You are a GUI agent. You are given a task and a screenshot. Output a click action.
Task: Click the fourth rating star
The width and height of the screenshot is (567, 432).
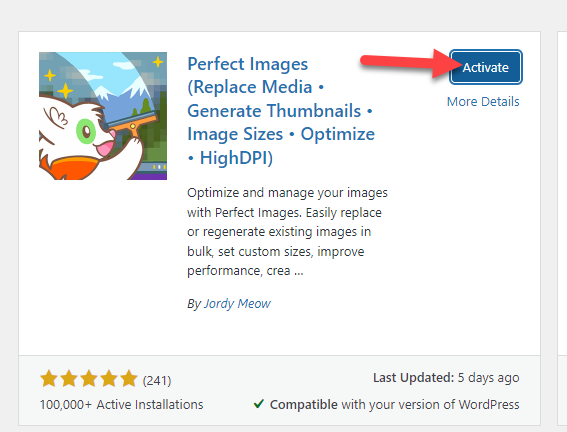click(x=108, y=379)
